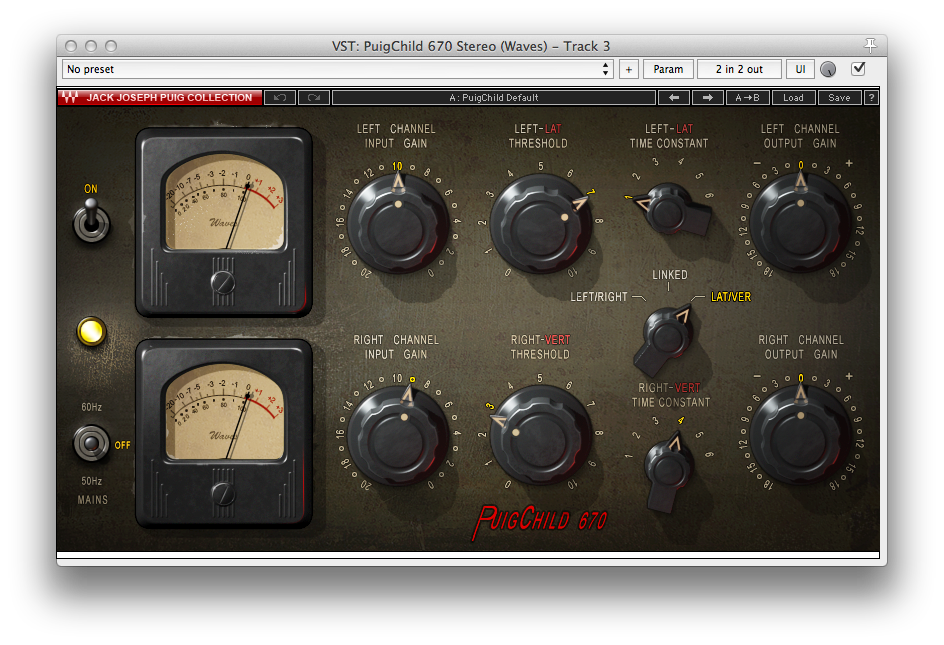This screenshot has width=944, height=645.
Task: Open the 2 in 2 out routing menu
Action: pyautogui.click(x=739, y=69)
